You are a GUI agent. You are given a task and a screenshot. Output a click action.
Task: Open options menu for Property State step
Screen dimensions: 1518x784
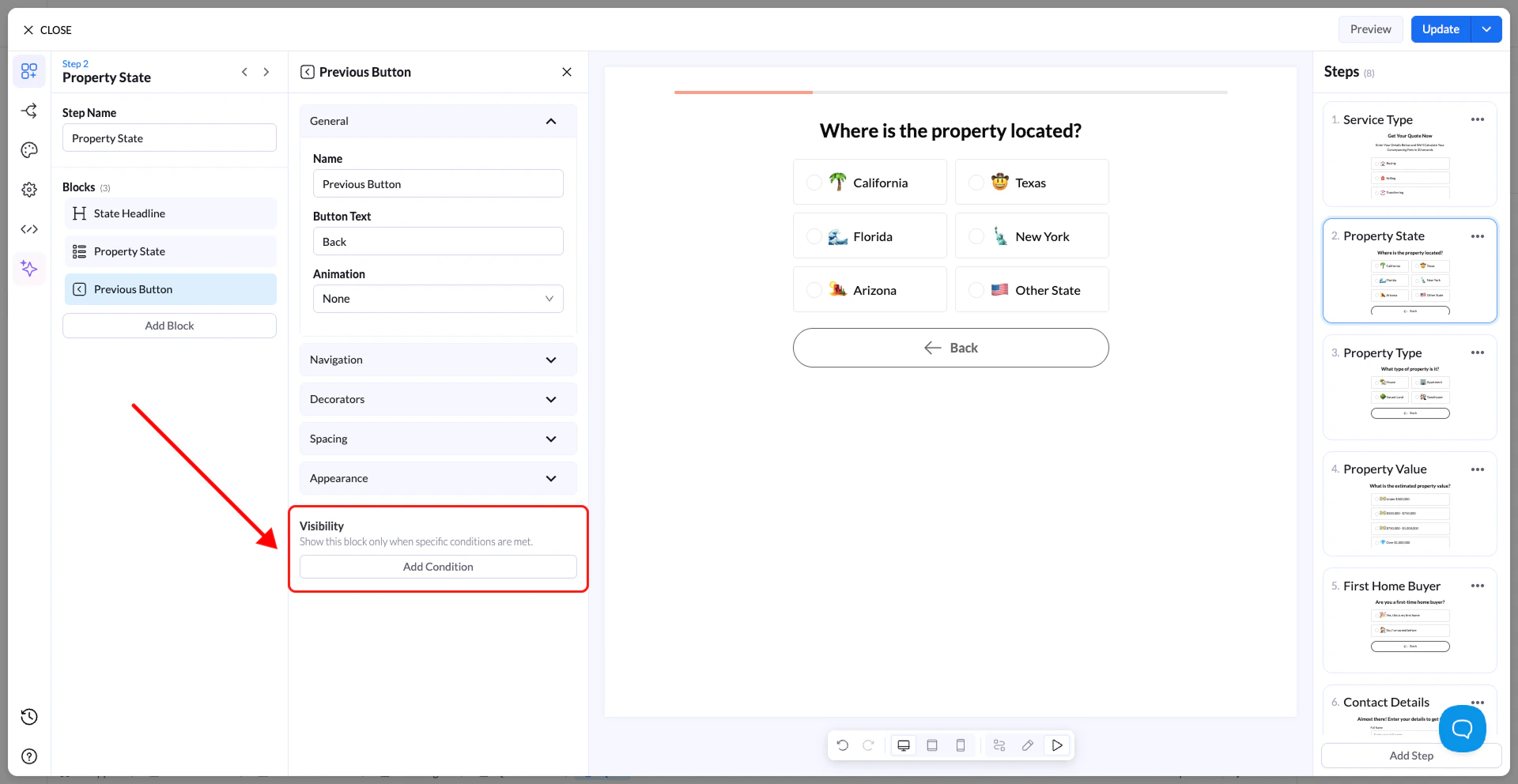click(1478, 236)
